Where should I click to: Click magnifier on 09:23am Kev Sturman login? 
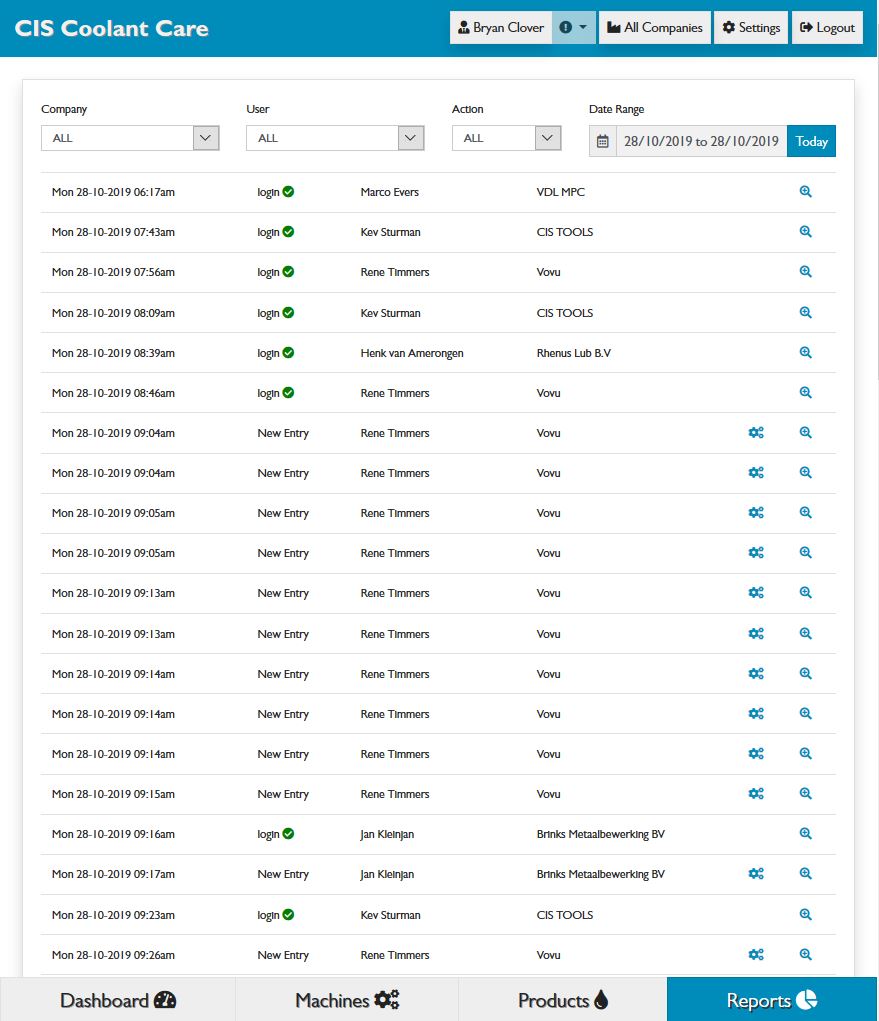tap(805, 915)
